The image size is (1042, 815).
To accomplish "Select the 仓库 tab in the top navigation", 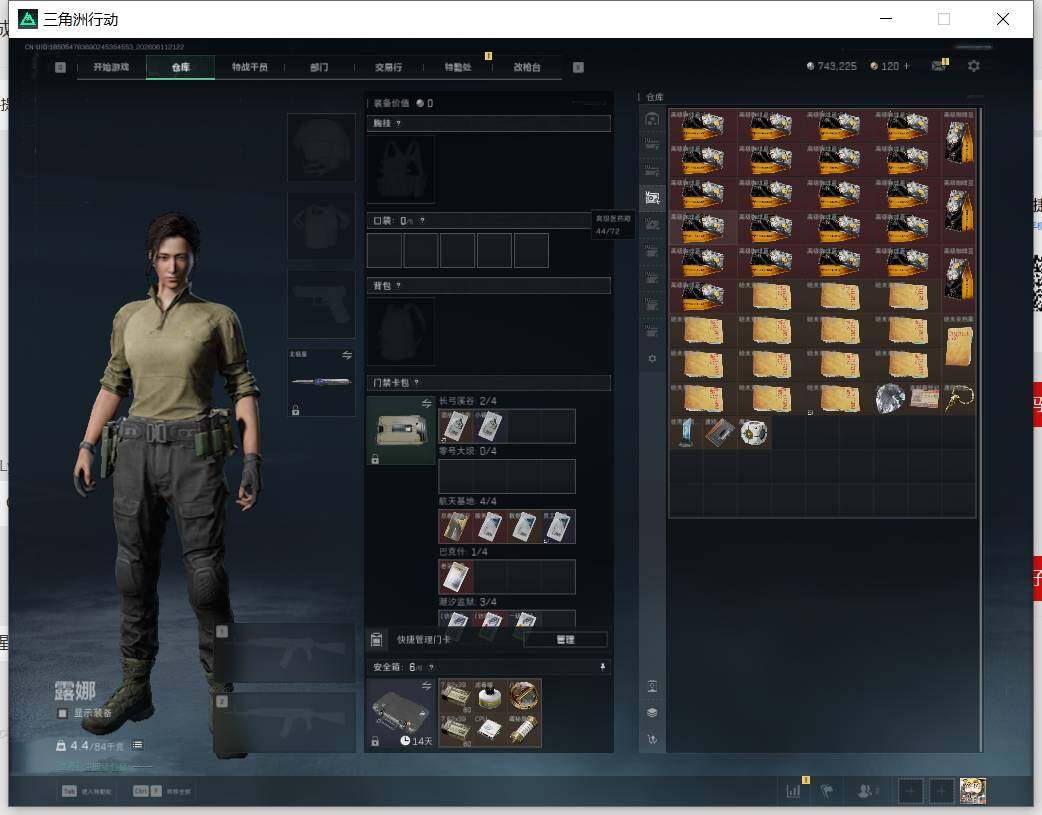I will 181,67.
